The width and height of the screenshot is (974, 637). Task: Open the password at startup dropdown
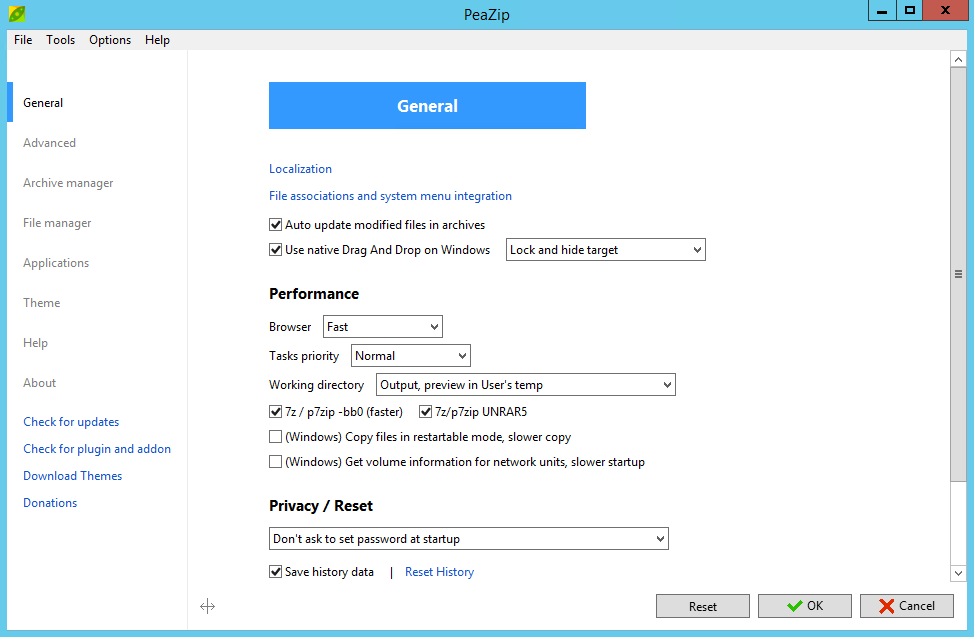(x=469, y=539)
